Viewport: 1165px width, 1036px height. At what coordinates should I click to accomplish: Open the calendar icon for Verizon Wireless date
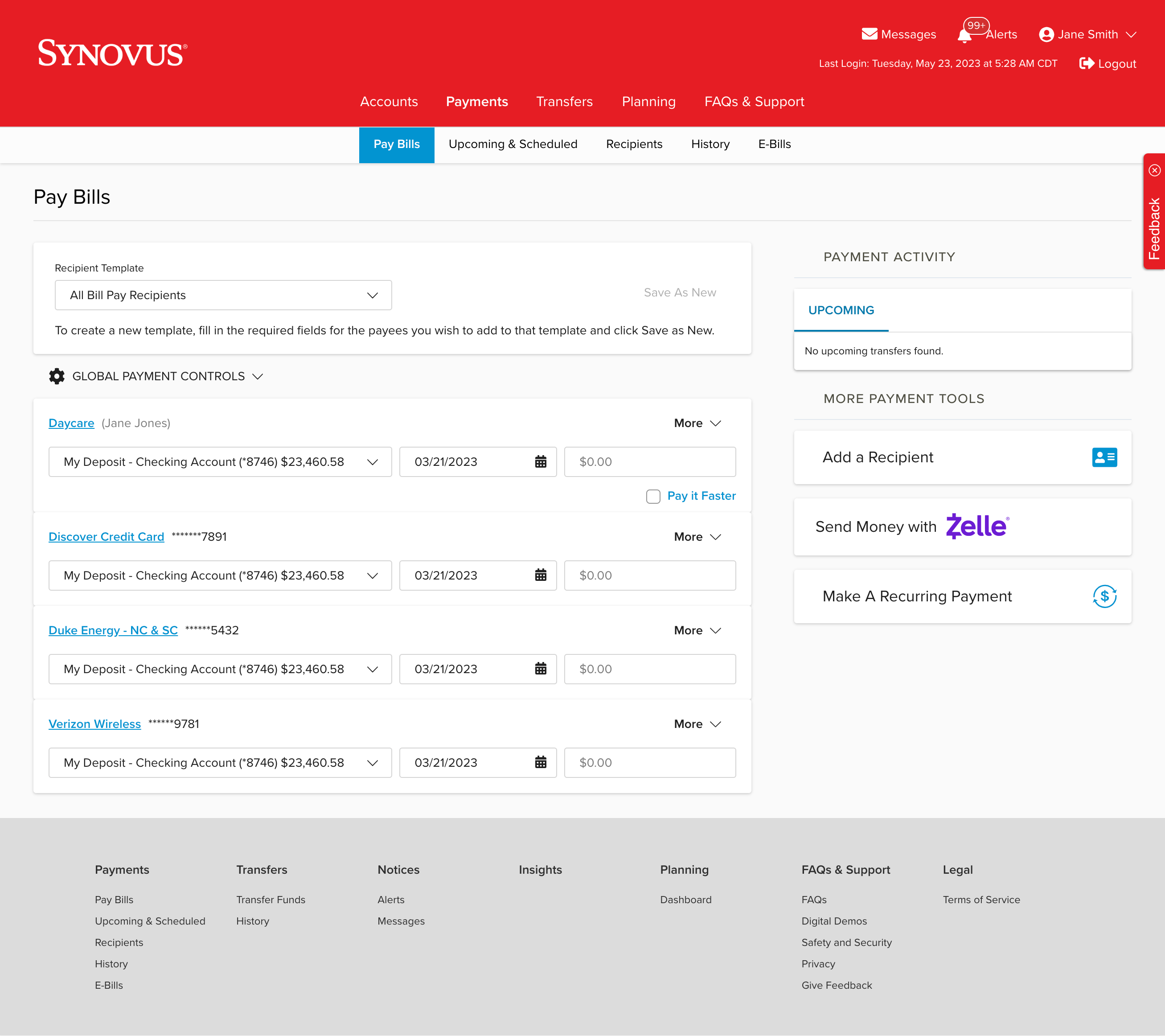pyautogui.click(x=540, y=762)
